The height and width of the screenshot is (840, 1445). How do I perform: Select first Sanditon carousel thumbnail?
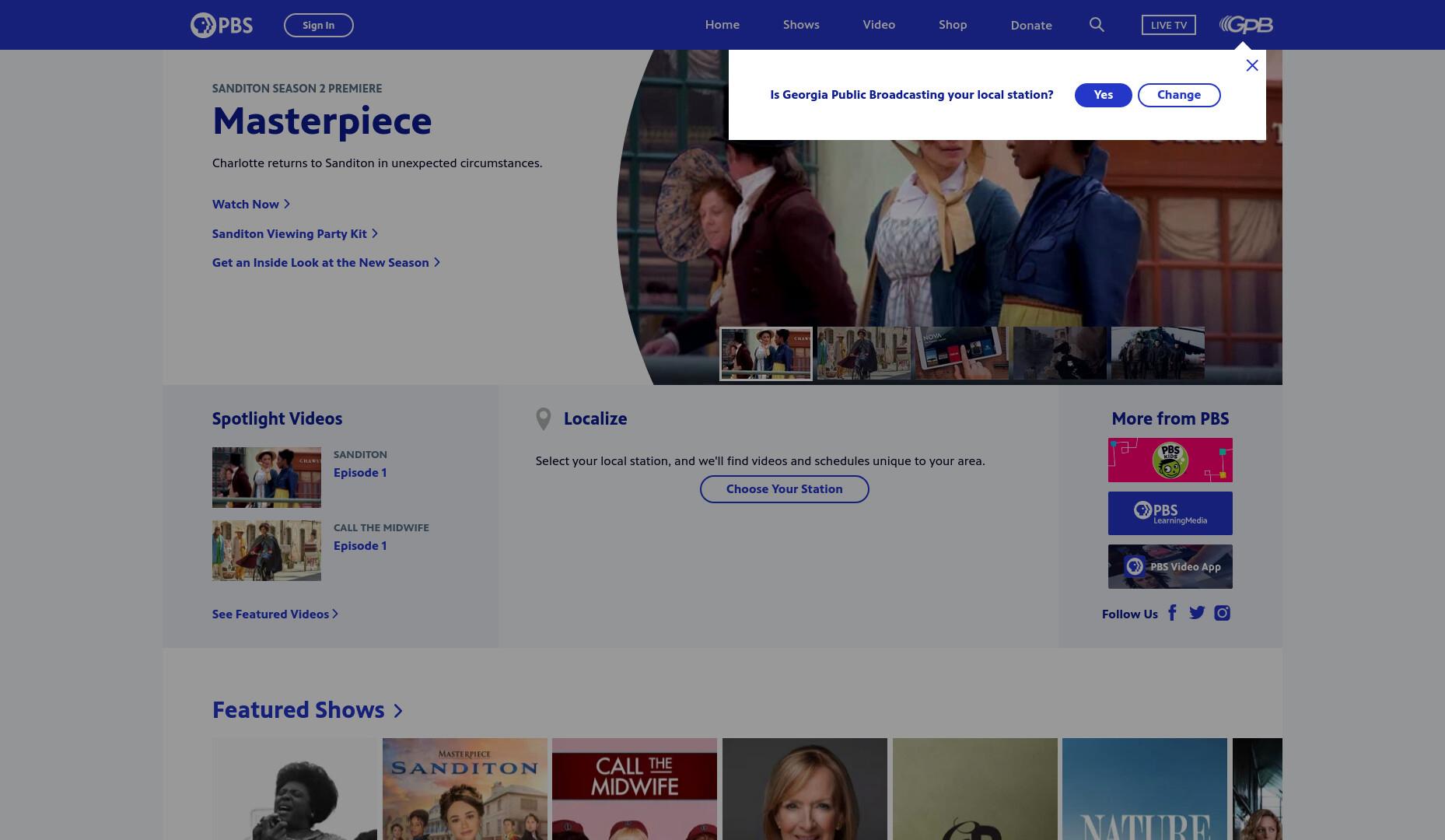coord(766,354)
